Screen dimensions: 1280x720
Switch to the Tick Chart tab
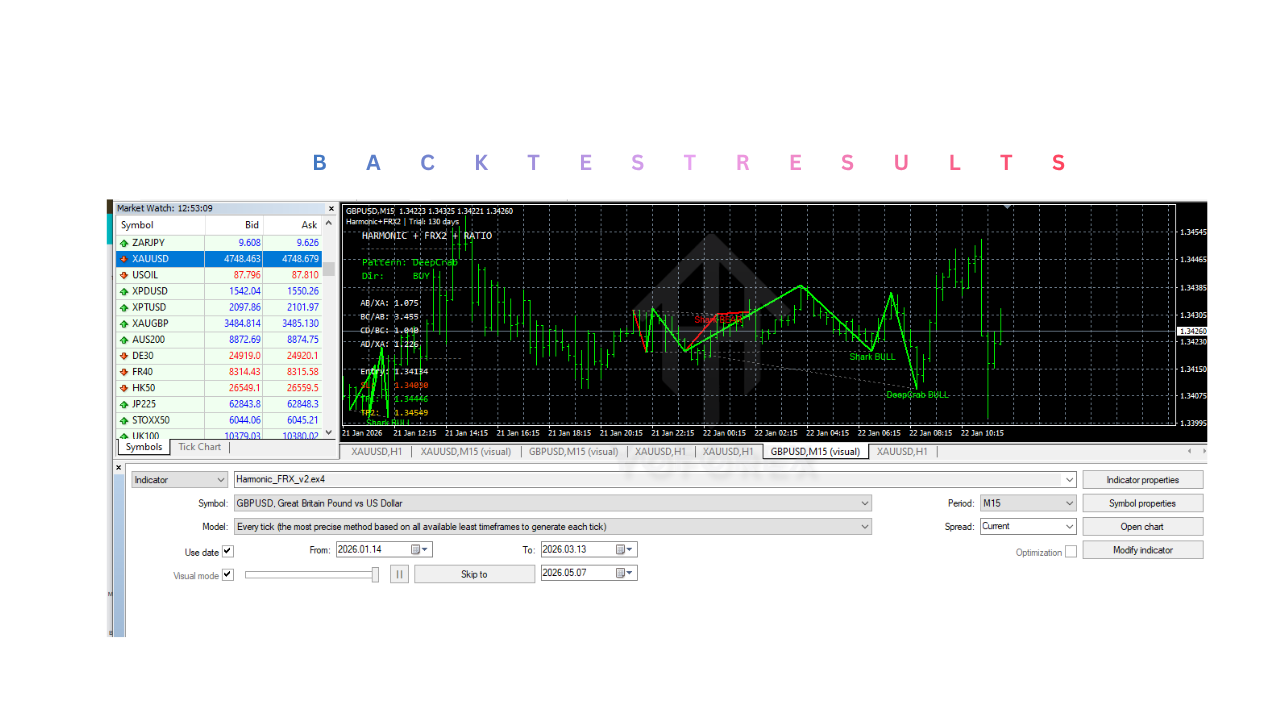199,447
